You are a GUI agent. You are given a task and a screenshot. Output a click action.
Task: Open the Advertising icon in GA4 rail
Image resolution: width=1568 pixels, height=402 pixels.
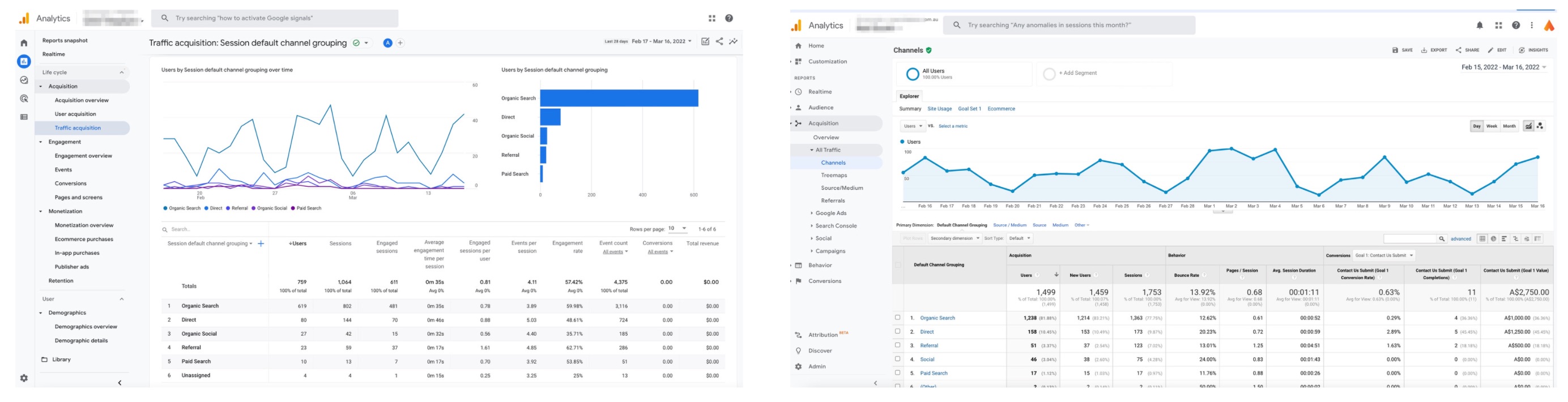(24, 99)
